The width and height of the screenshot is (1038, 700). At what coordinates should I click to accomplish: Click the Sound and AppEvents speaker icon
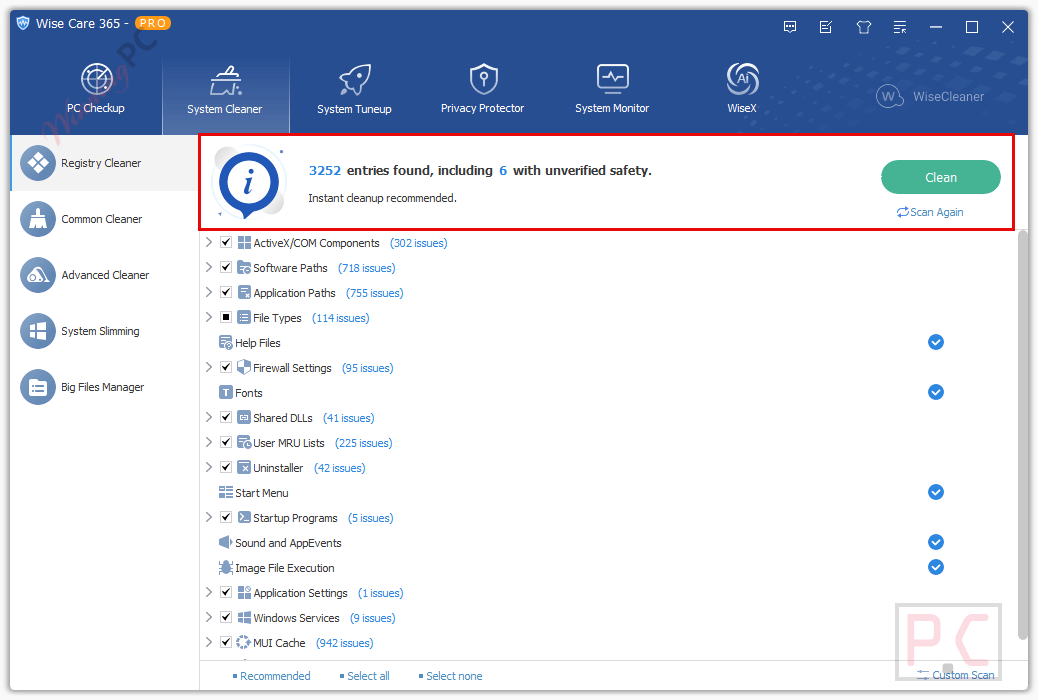pos(226,542)
